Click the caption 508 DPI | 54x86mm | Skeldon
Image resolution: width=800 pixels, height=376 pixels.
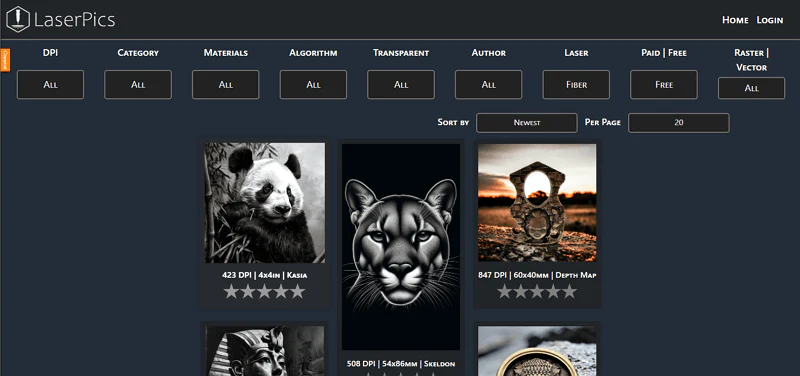[401, 364]
